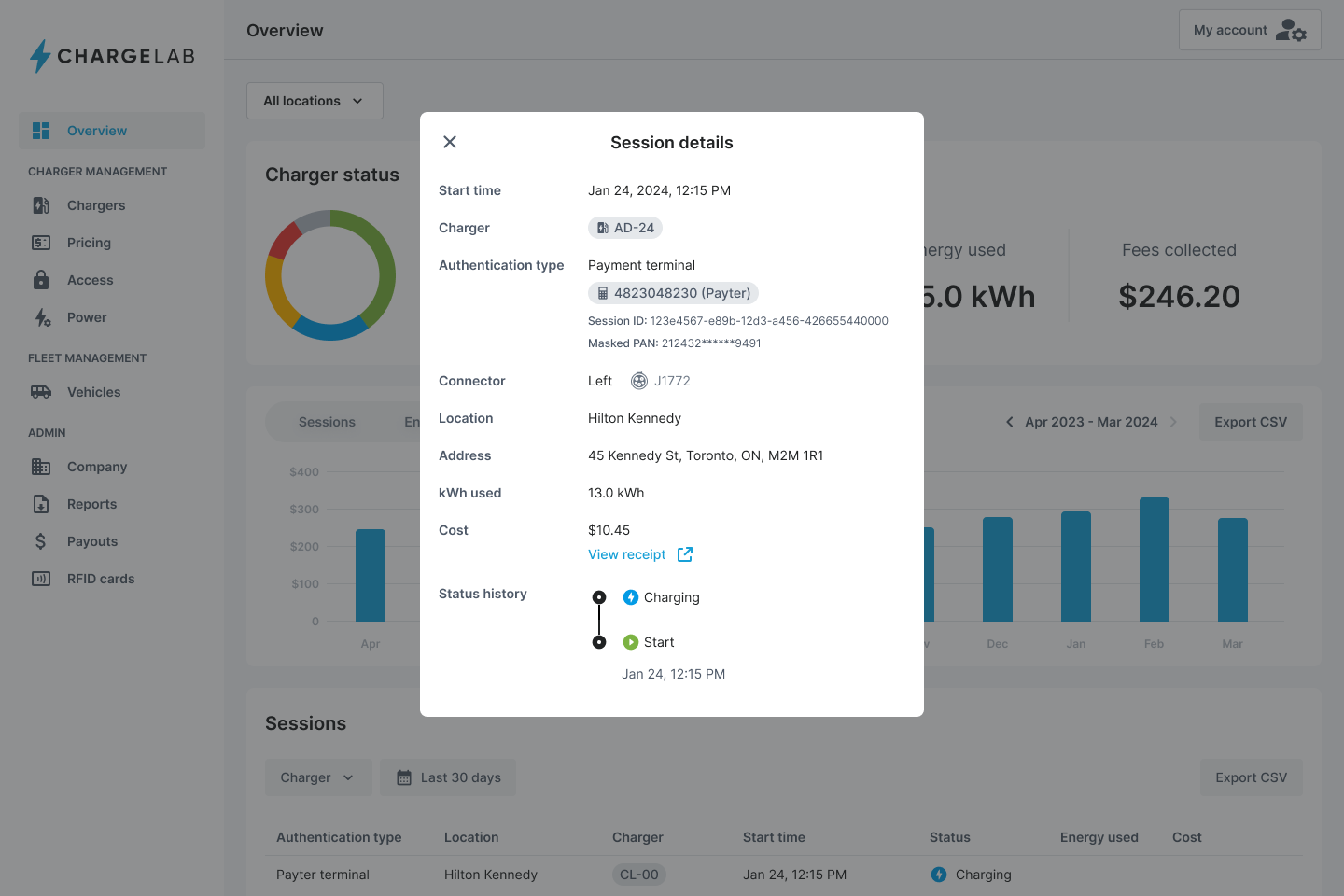Click the Jan 24, 12:15 PM status timestamp

pyautogui.click(x=673, y=674)
